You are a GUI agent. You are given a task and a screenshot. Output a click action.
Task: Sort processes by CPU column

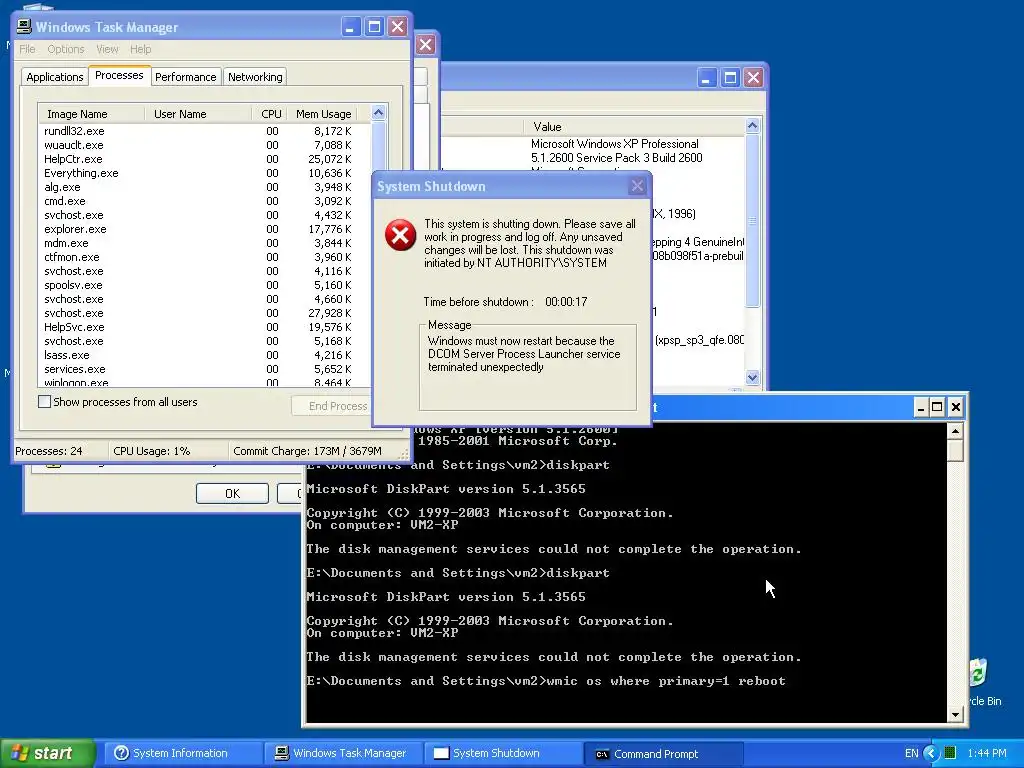[269, 114]
